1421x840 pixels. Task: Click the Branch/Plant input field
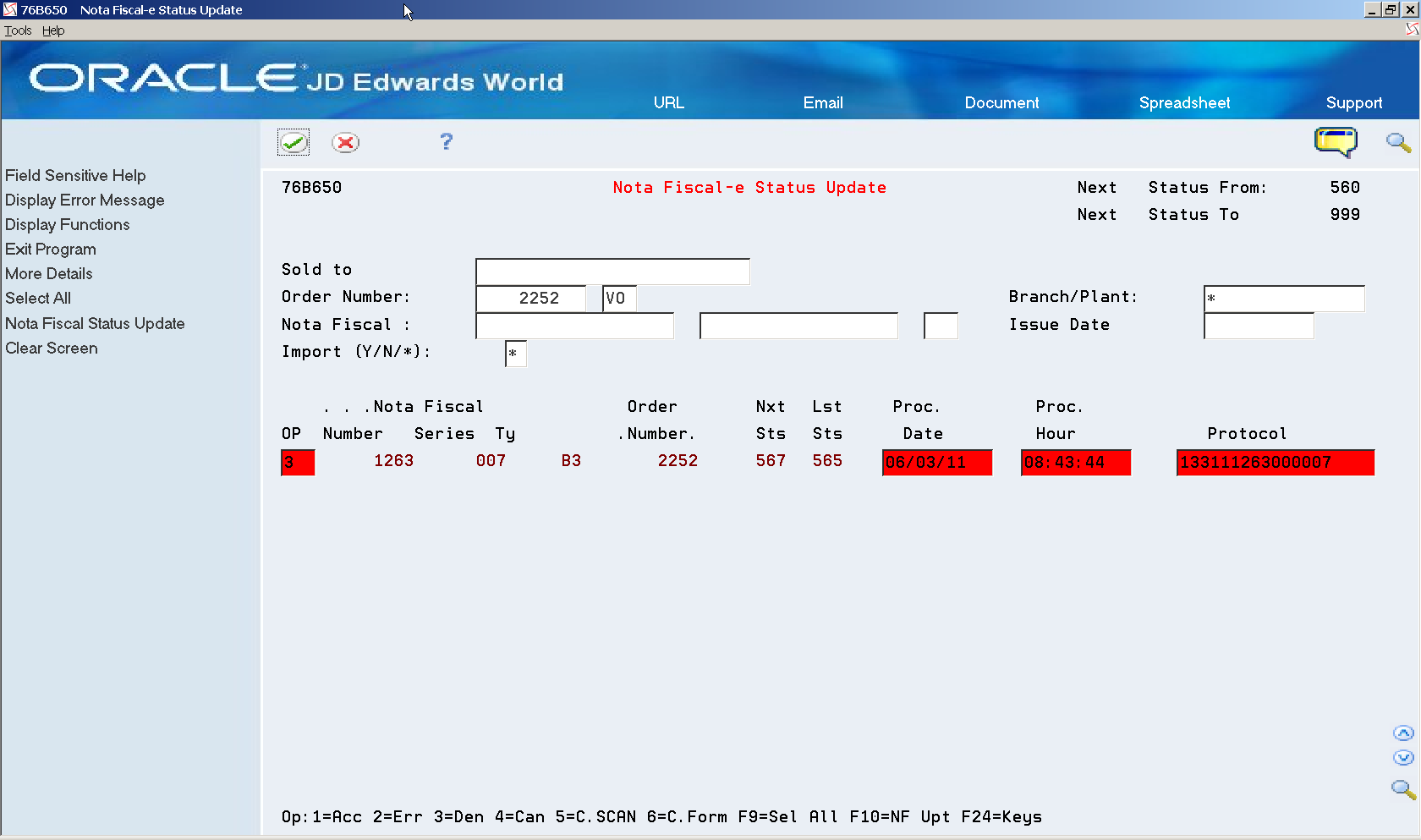(x=1284, y=299)
